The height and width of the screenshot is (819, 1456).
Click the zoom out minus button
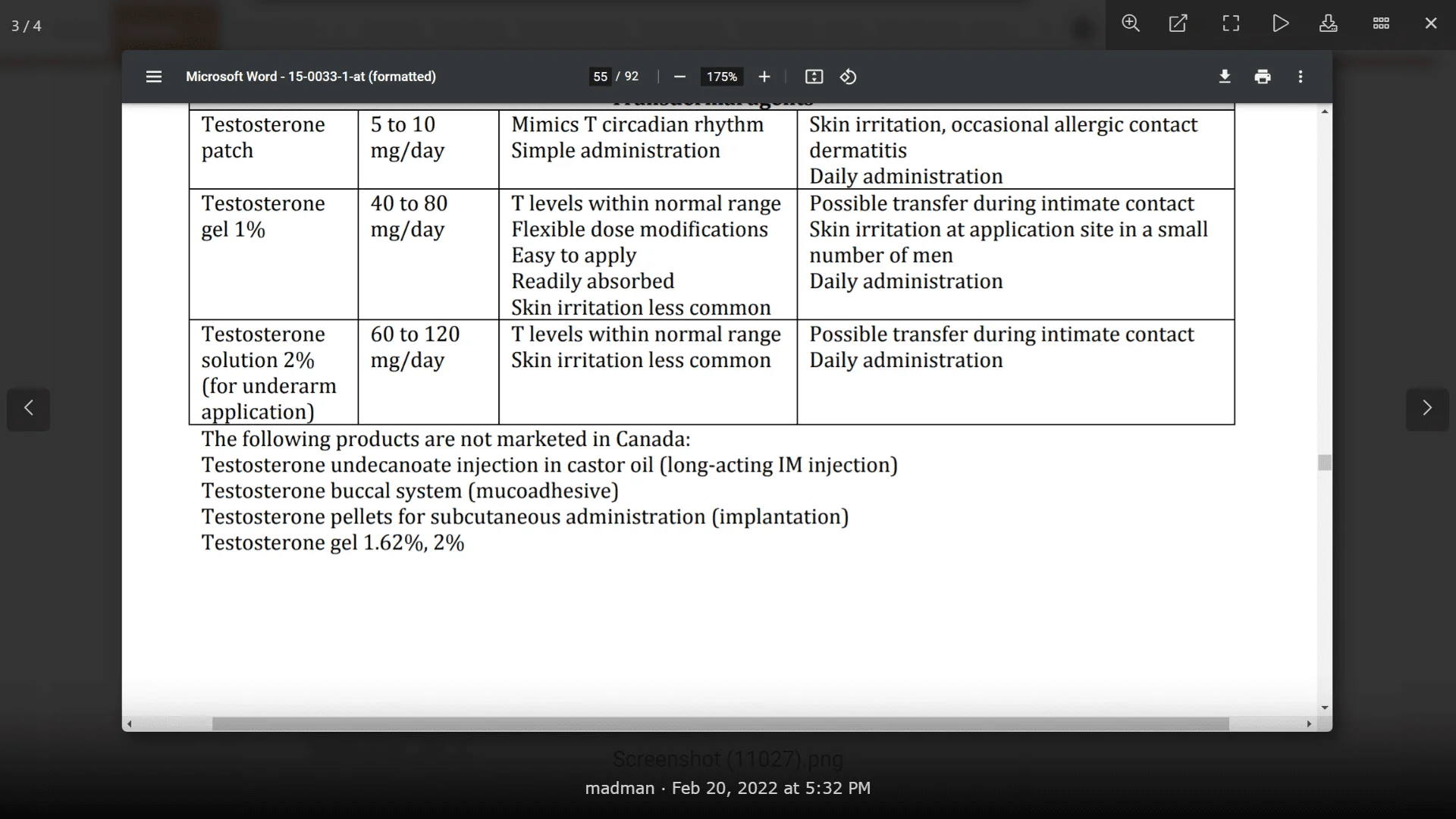680,77
